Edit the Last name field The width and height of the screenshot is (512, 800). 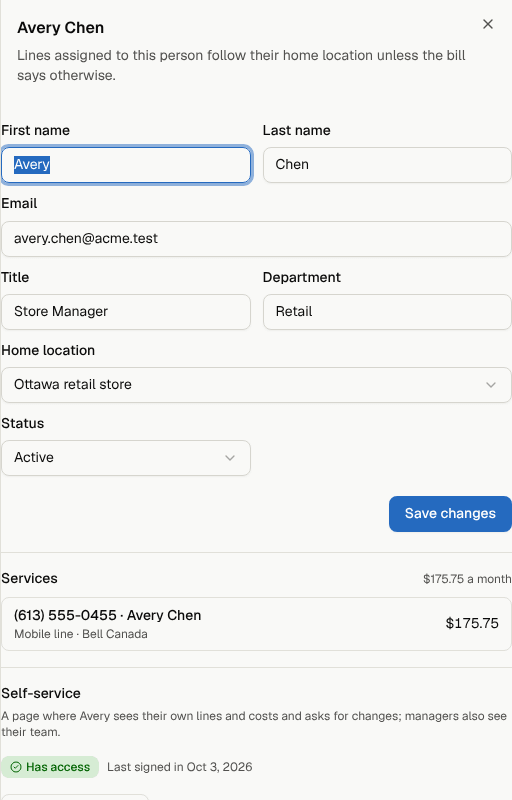(387, 165)
